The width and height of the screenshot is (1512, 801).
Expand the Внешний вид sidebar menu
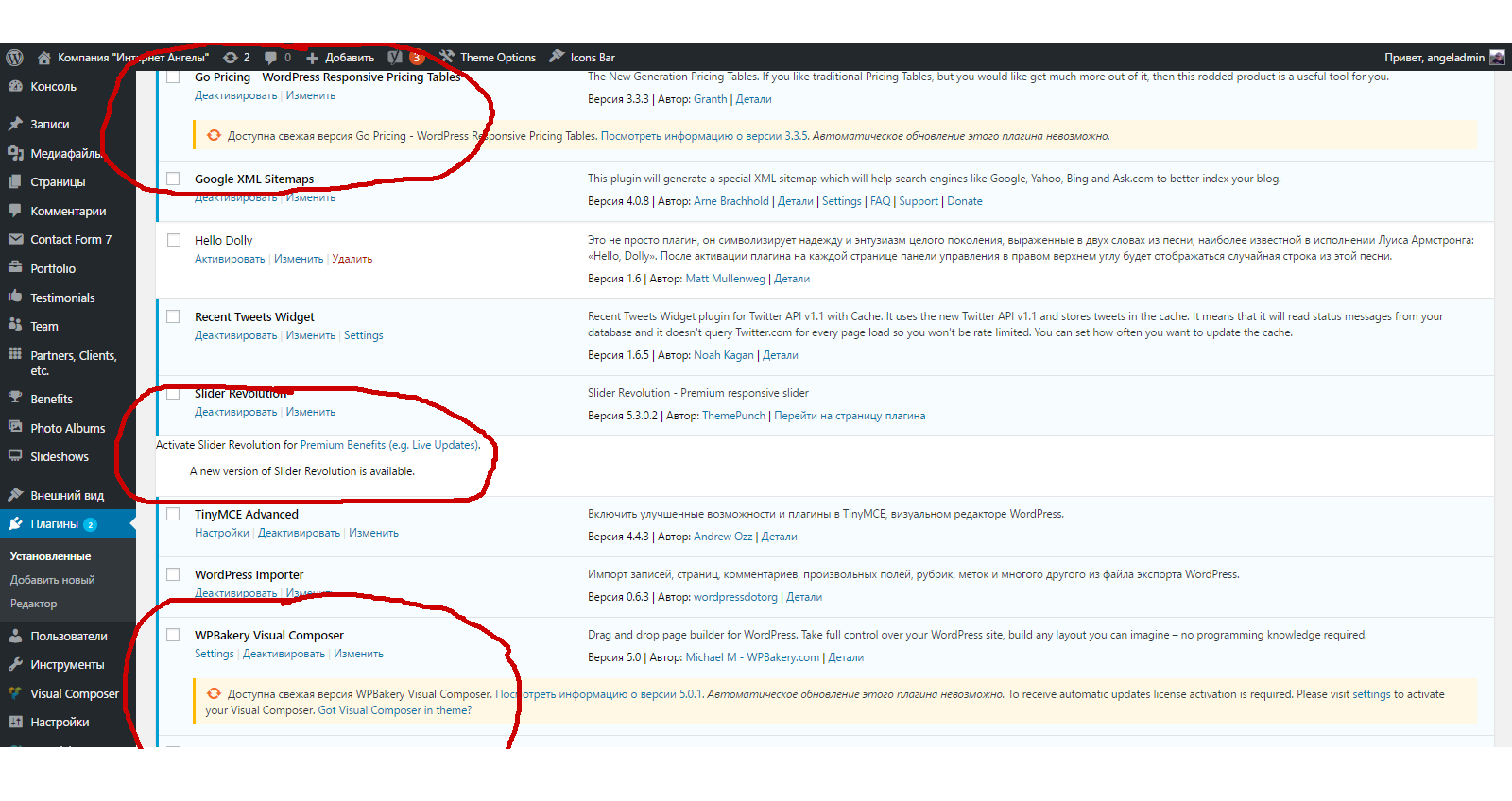[x=66, y=495]
